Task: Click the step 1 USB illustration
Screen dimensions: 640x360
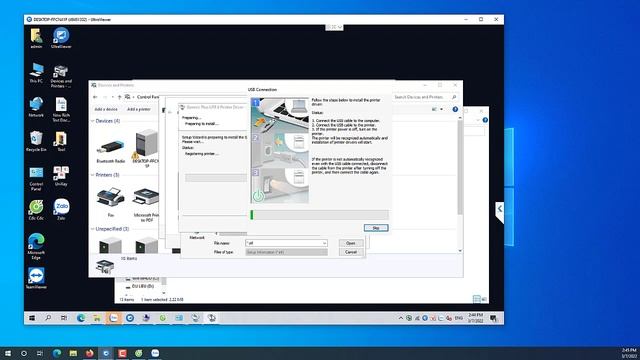Action: coord(280,115)
